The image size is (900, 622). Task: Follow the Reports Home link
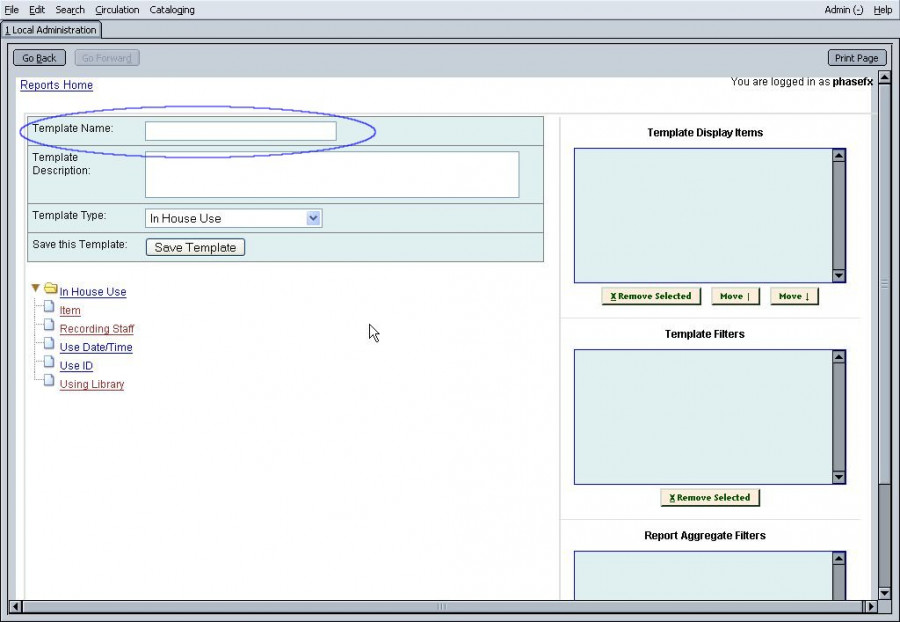coord(57,85)
